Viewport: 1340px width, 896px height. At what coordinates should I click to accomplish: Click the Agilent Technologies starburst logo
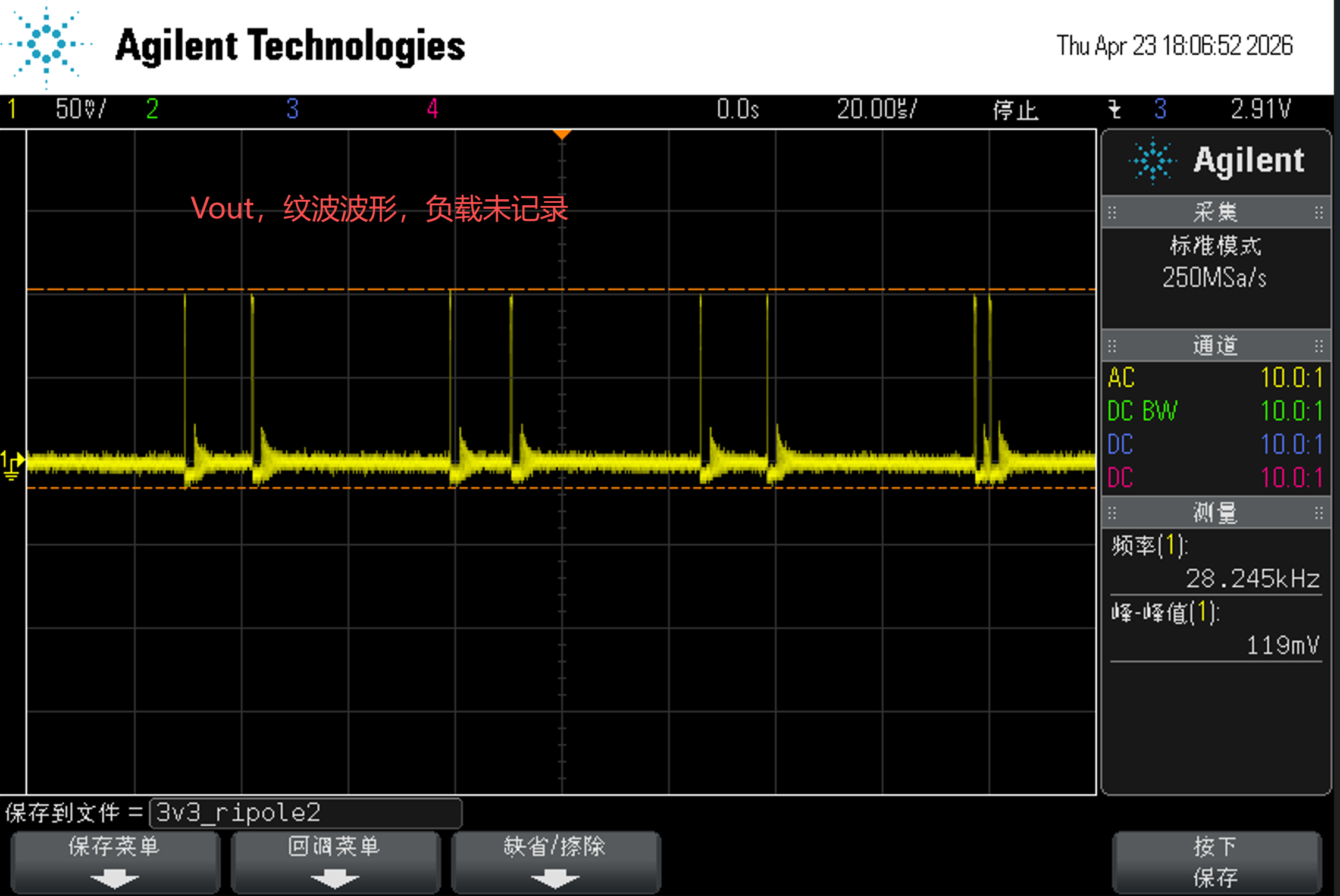[x=46, y=46]
